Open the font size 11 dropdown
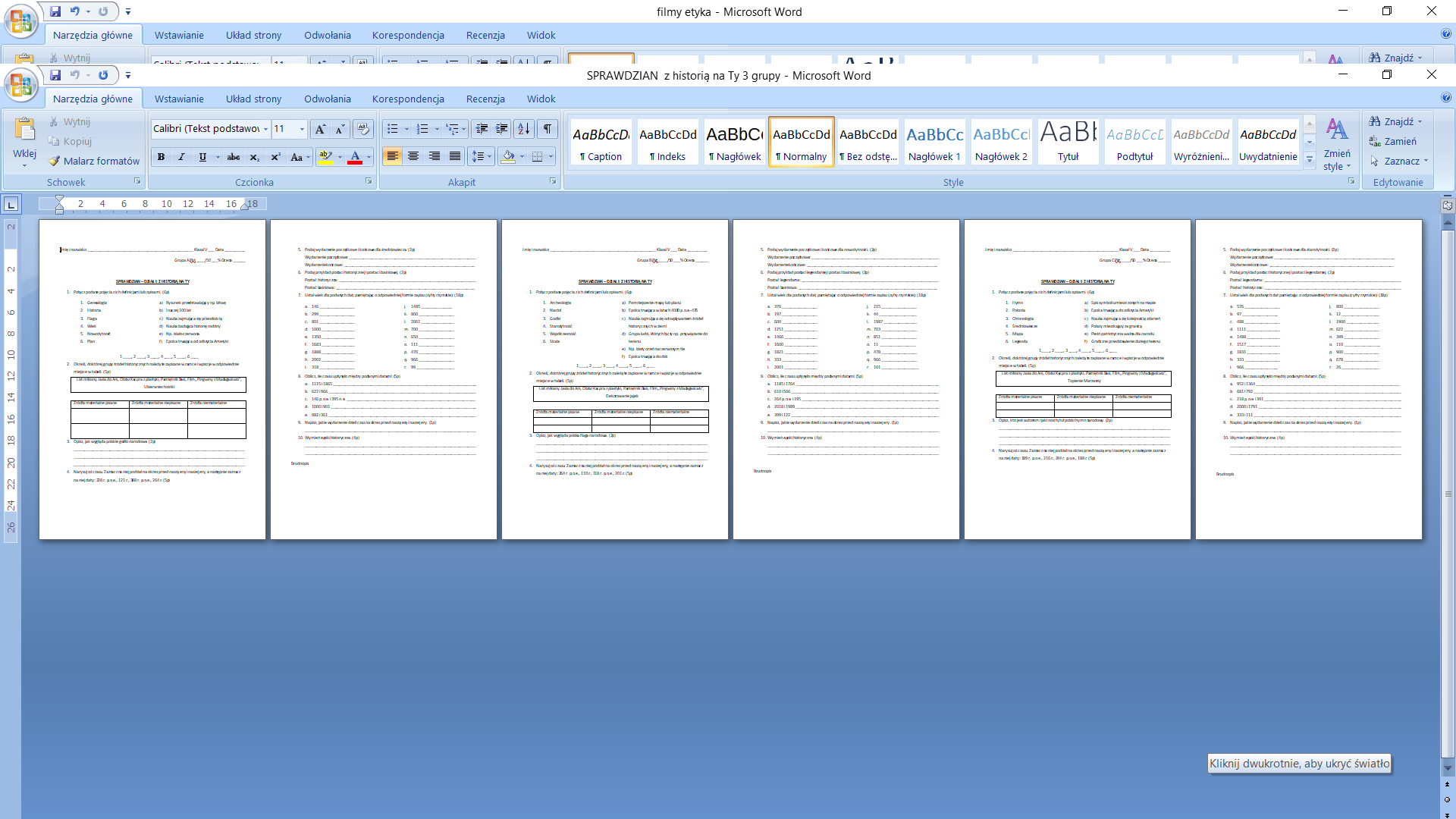The height and width of the screenshot is (819, 1456). tap(302, 129)
